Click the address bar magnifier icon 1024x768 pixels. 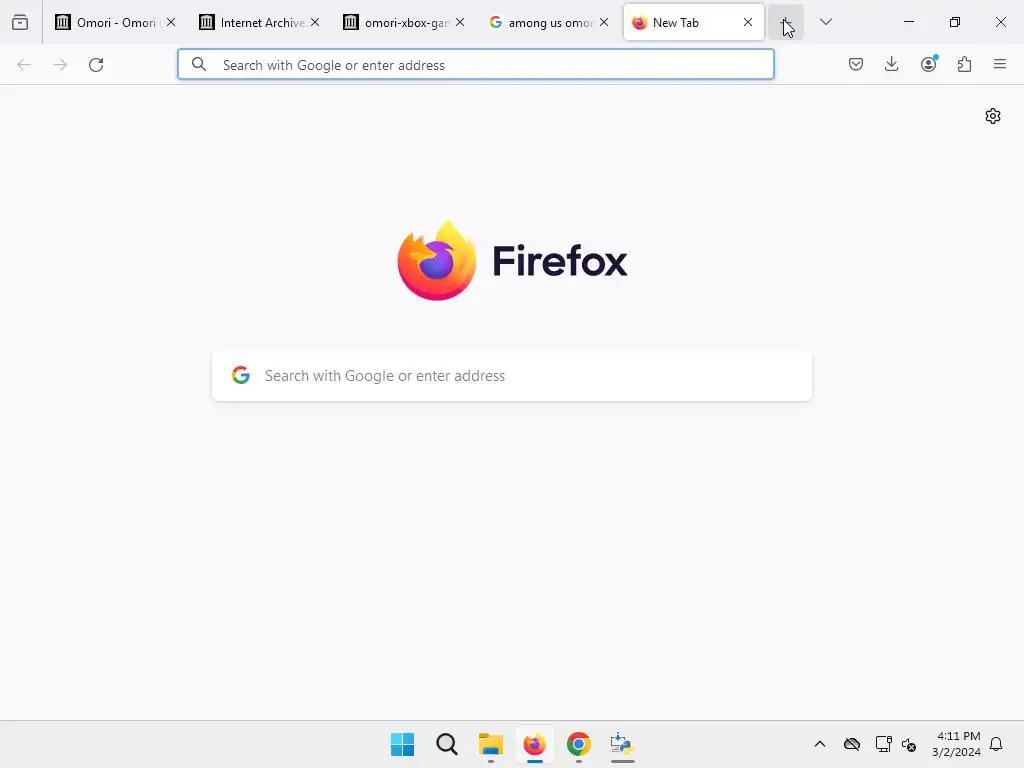[x=199, y=64]
